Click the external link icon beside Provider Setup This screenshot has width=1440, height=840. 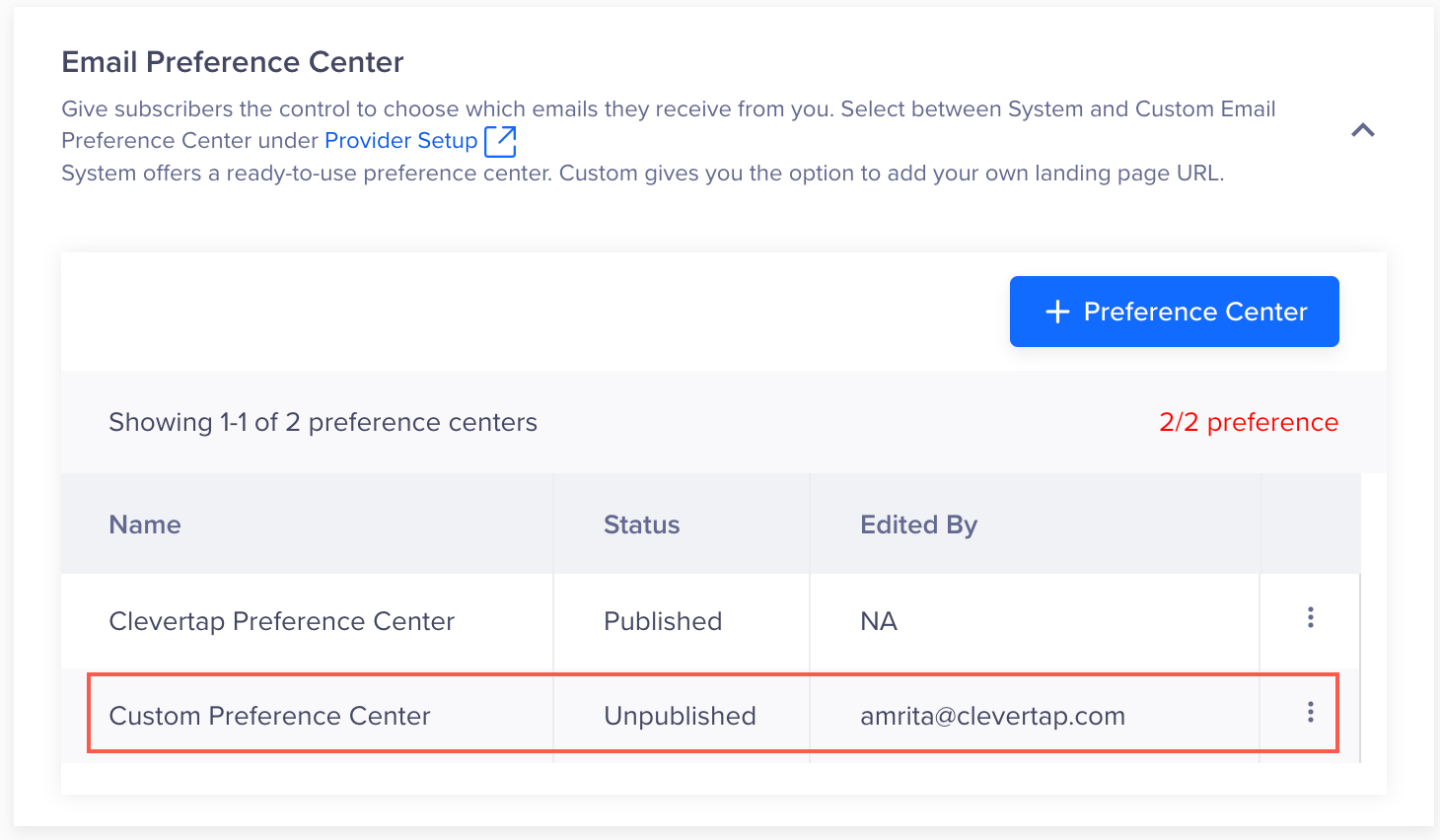[501, 141]
